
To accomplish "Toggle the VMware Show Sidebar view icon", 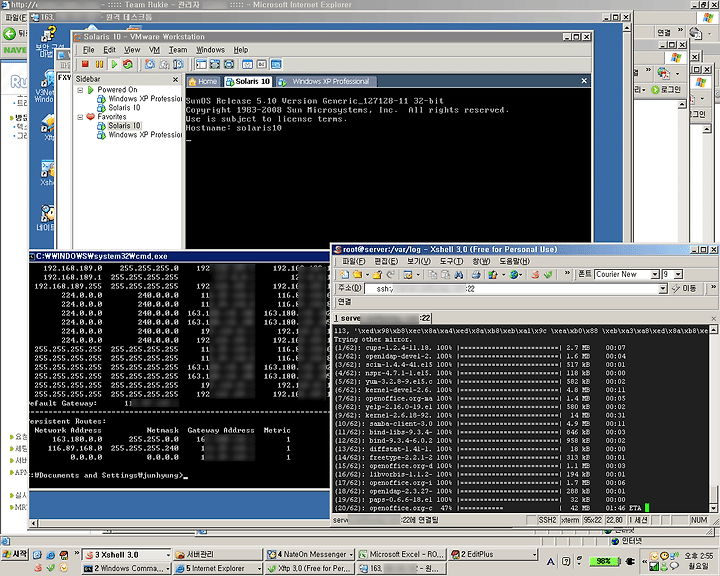I will pos(201,64).
